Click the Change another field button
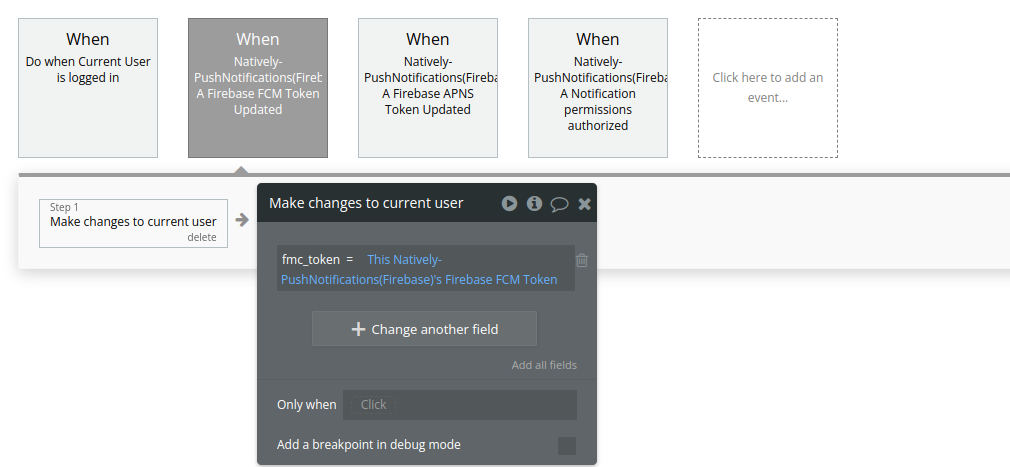 [x=424, y=329]
